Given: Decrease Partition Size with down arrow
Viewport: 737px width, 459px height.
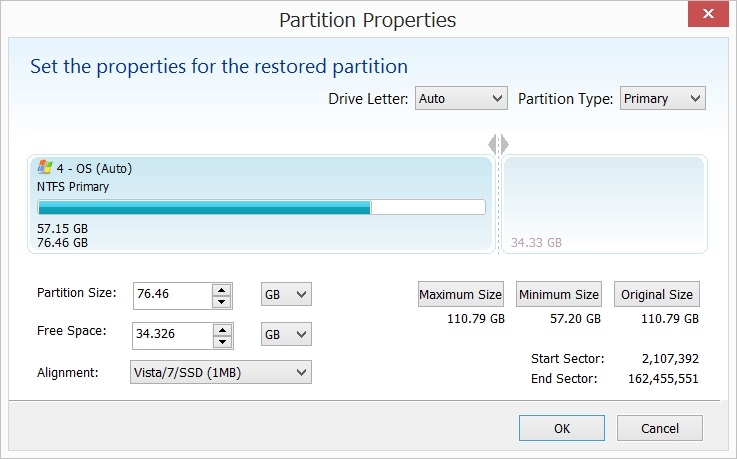Looking at the screenshot, I should point(222,301).
